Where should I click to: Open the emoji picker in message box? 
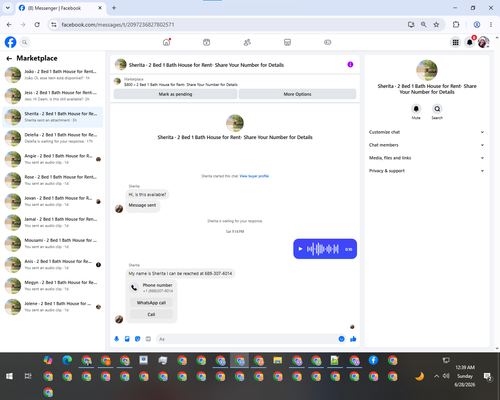[342, 339]
